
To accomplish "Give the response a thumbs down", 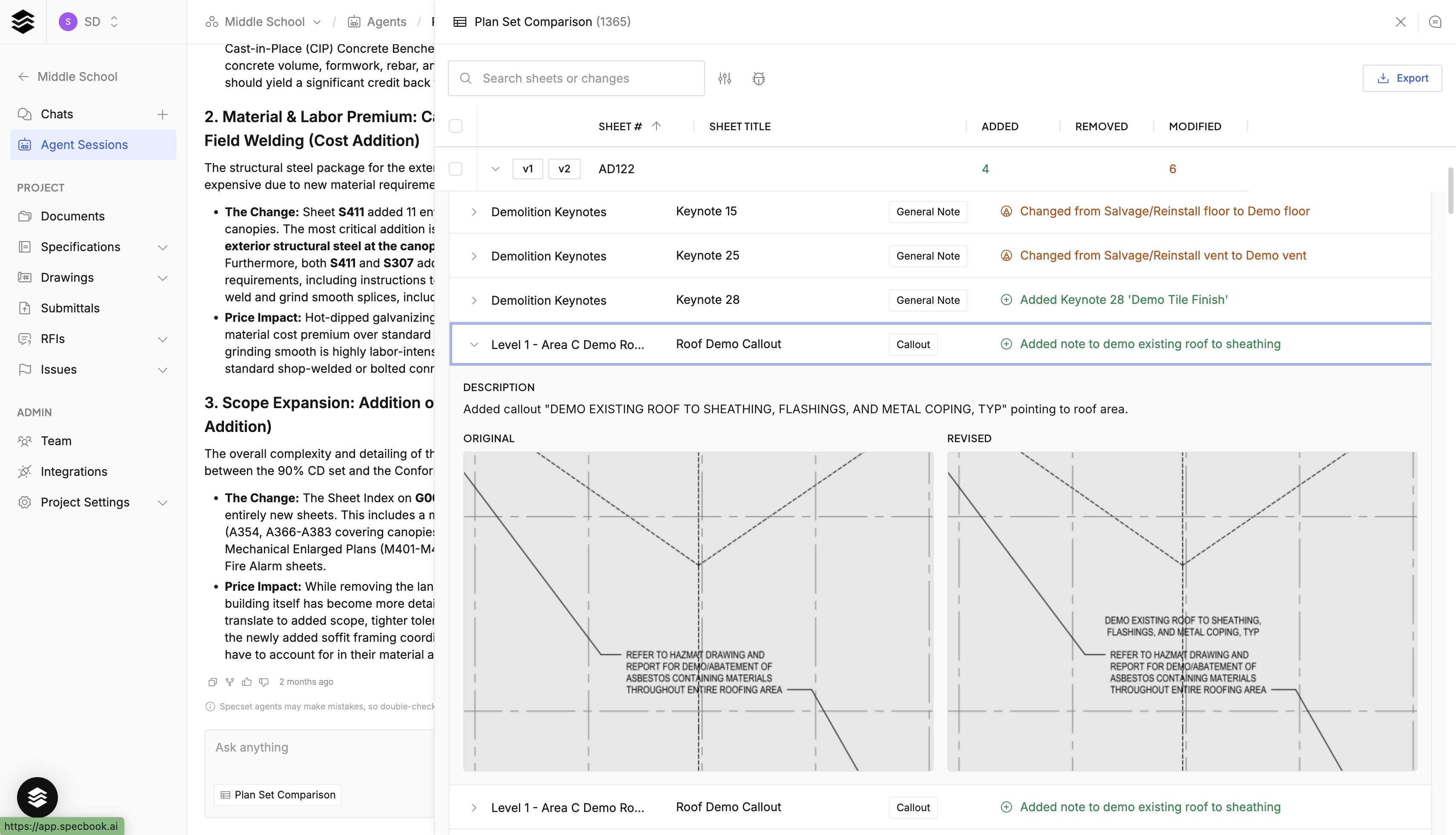I will [264, 682].
